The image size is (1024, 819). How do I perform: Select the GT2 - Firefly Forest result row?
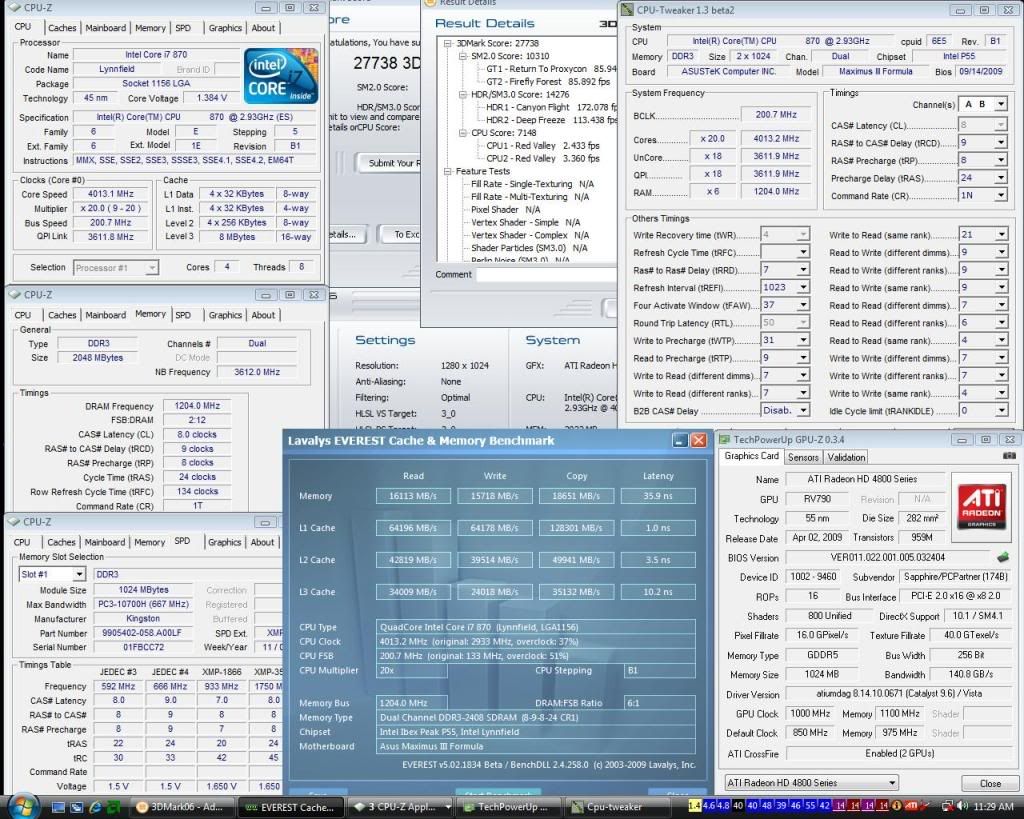(548, 82)
